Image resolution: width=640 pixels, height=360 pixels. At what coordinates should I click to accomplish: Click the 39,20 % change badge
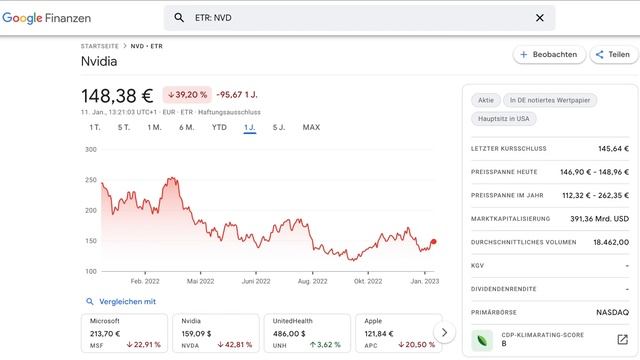[187, 95]
